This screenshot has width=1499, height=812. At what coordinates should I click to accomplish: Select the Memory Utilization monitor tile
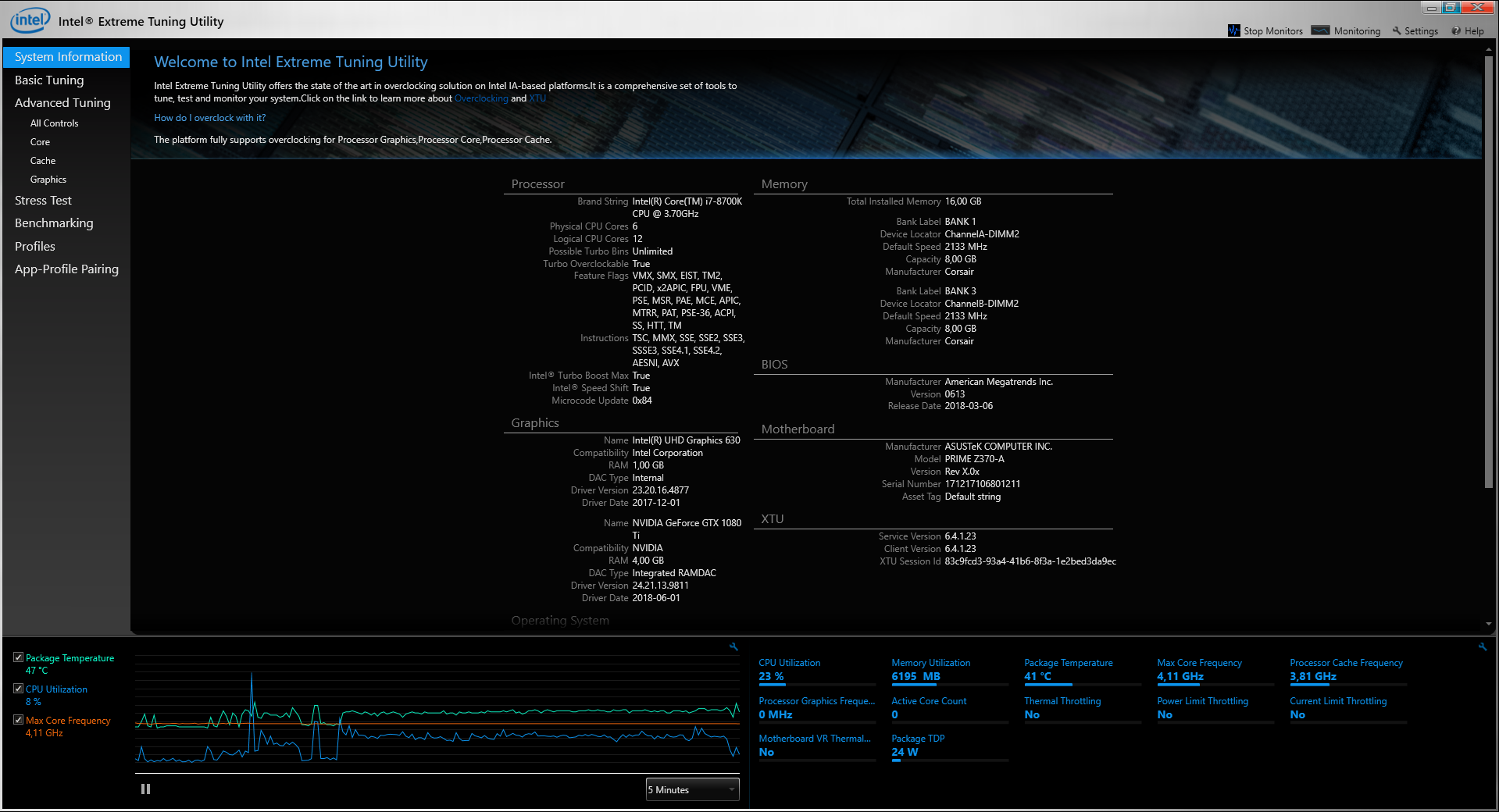pos(950,671)
